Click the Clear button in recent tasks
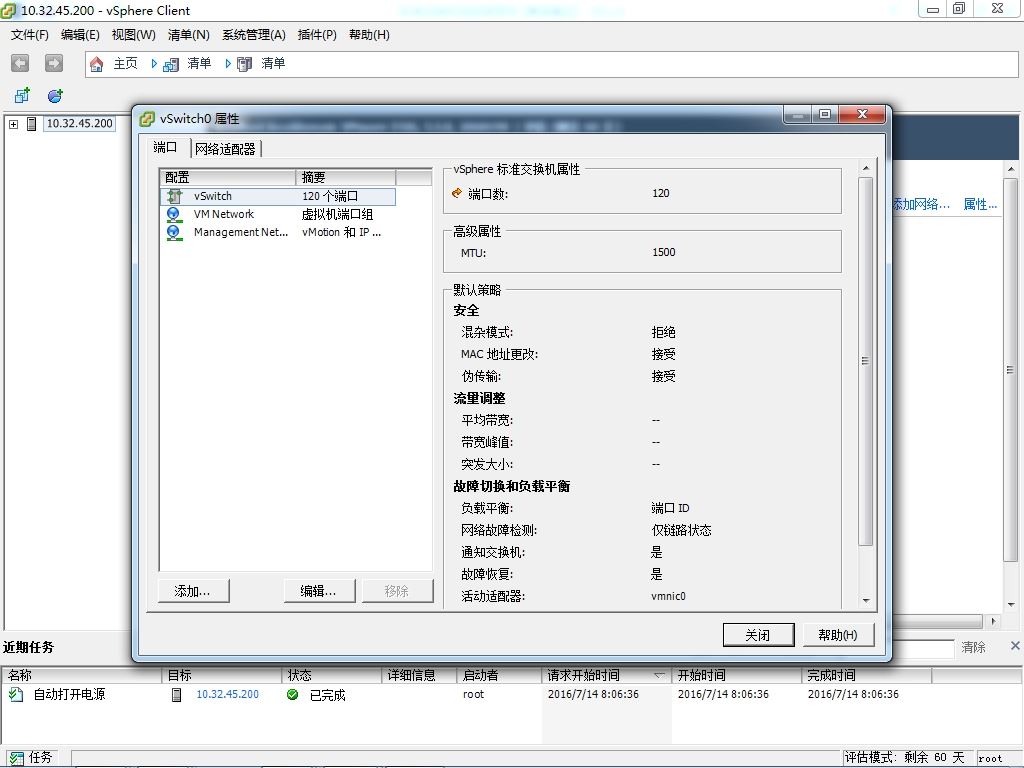Viewport: 1024px width, 768px height. (x=974, y=647)
